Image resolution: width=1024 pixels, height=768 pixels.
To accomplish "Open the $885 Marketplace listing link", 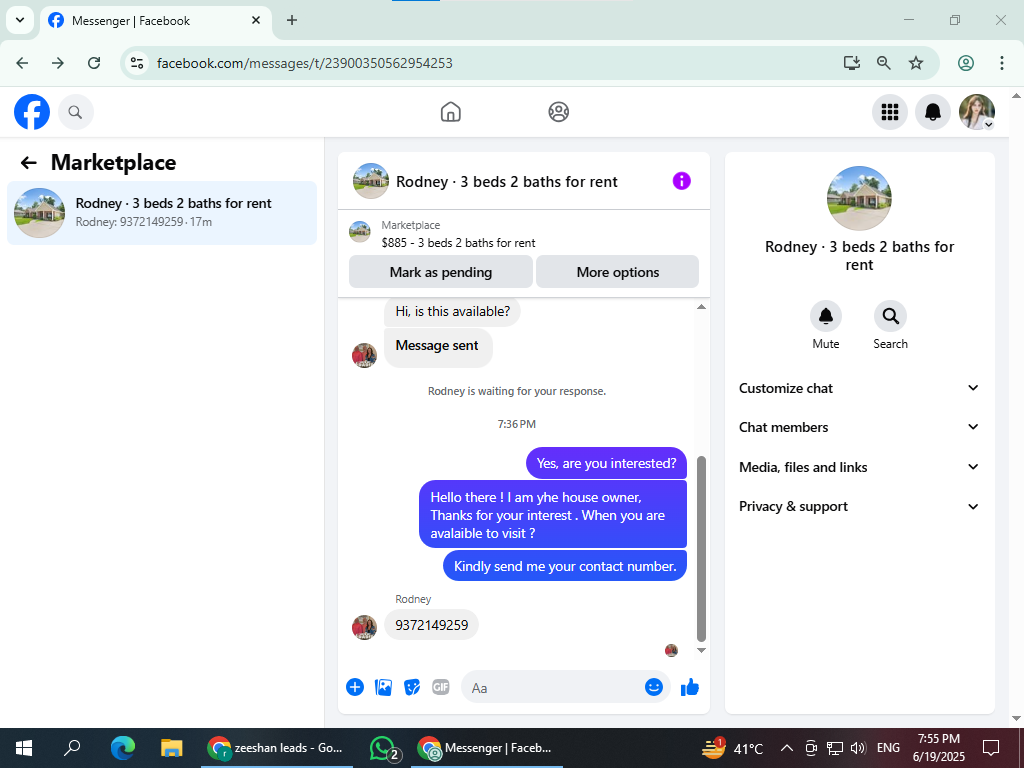I will coord(458,243).
